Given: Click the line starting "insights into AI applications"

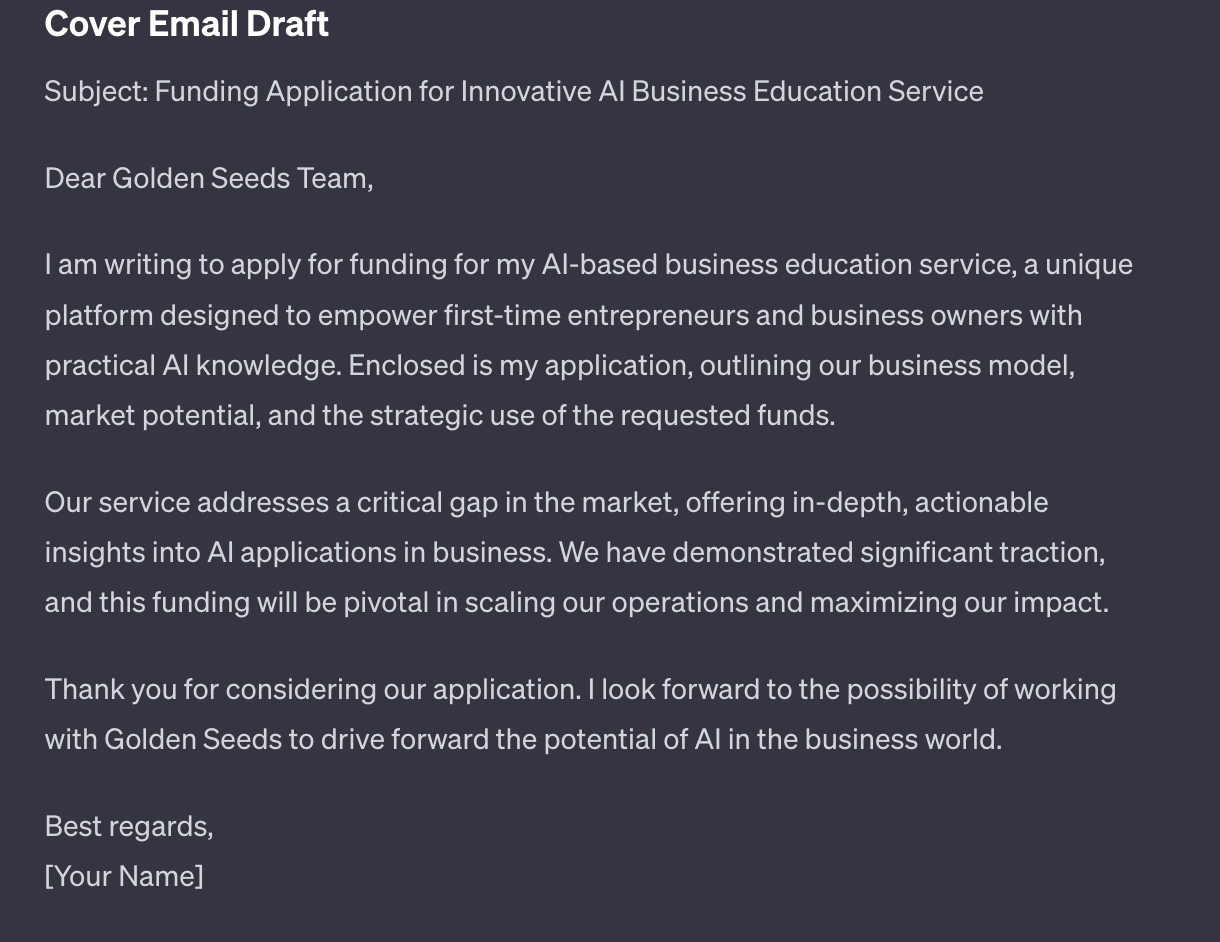Looking at the screenshot, I should tap(574, 552).
